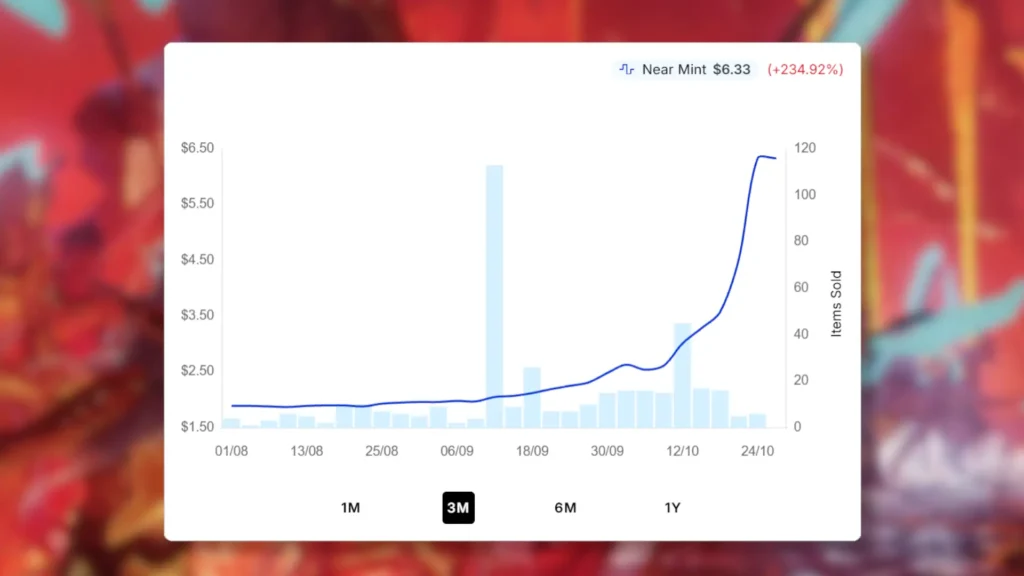Screen dimensions: 1024x576
Task: Click the sales bar above 18/09
Action: pos(532,398)
